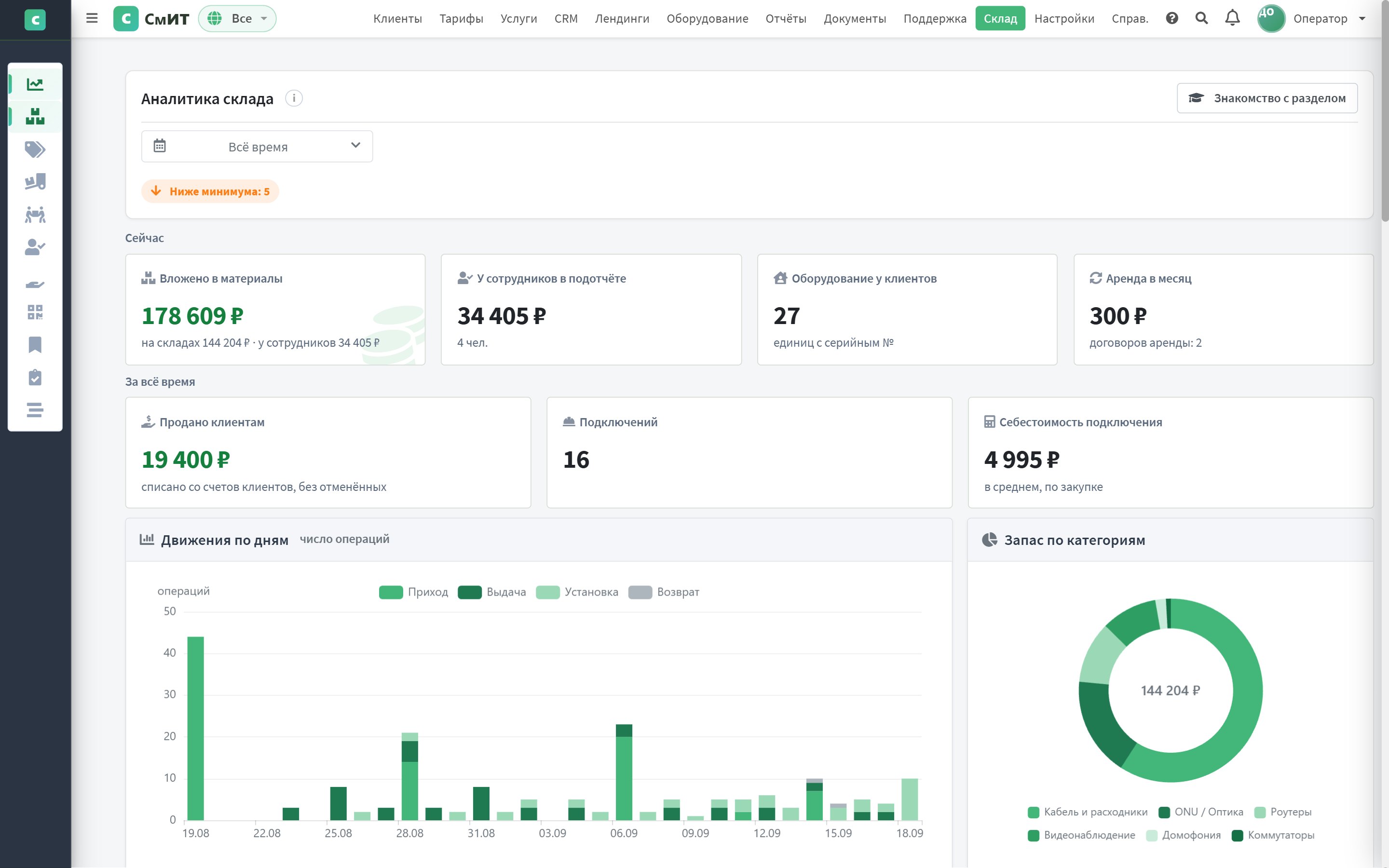The width and height of the screenshot is (1389, 868).
Task: Expand the Всё время period selector
Action: tap(257, 147)
